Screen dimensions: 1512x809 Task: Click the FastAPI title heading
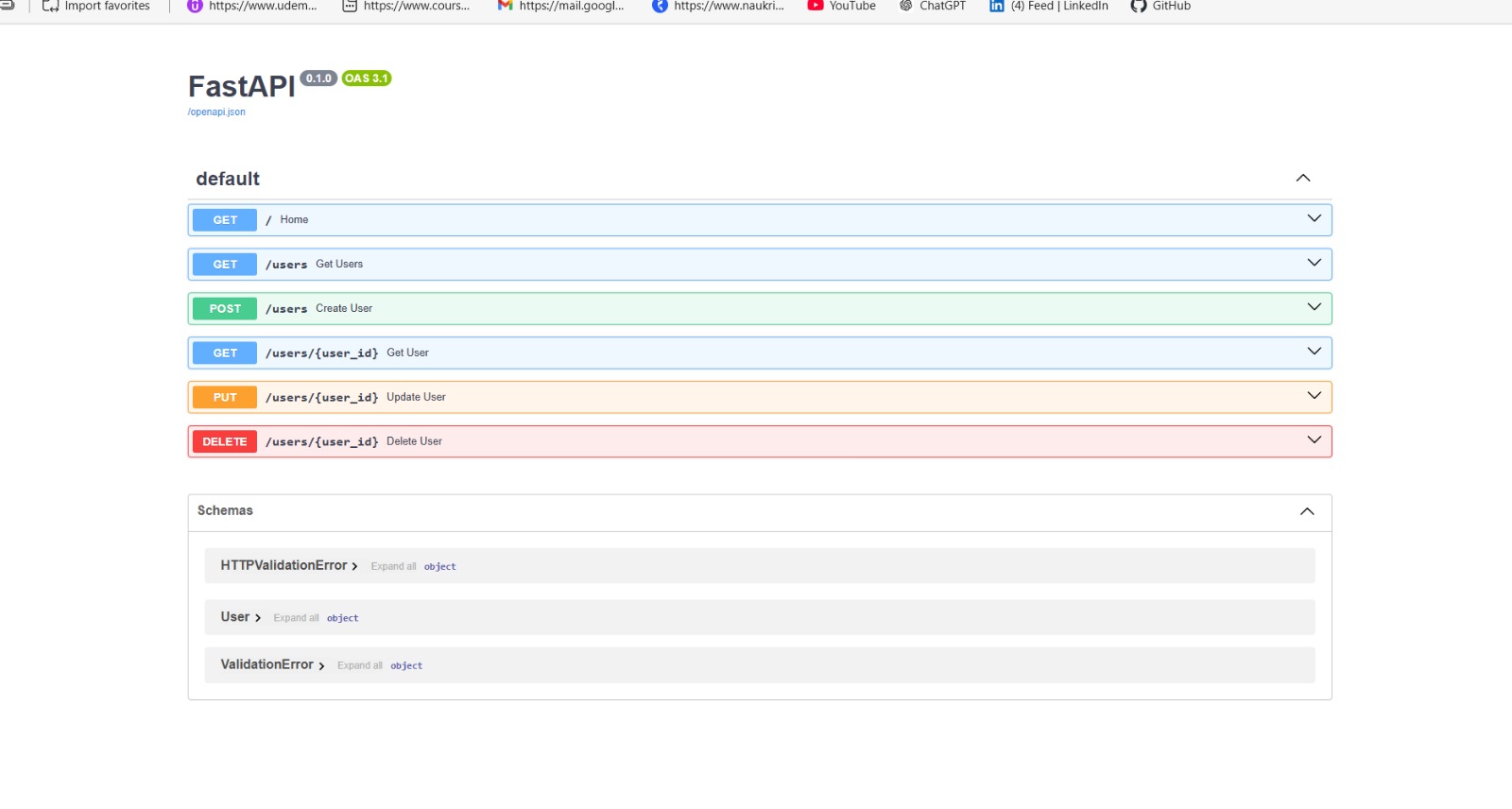click(x=242, y=86)
